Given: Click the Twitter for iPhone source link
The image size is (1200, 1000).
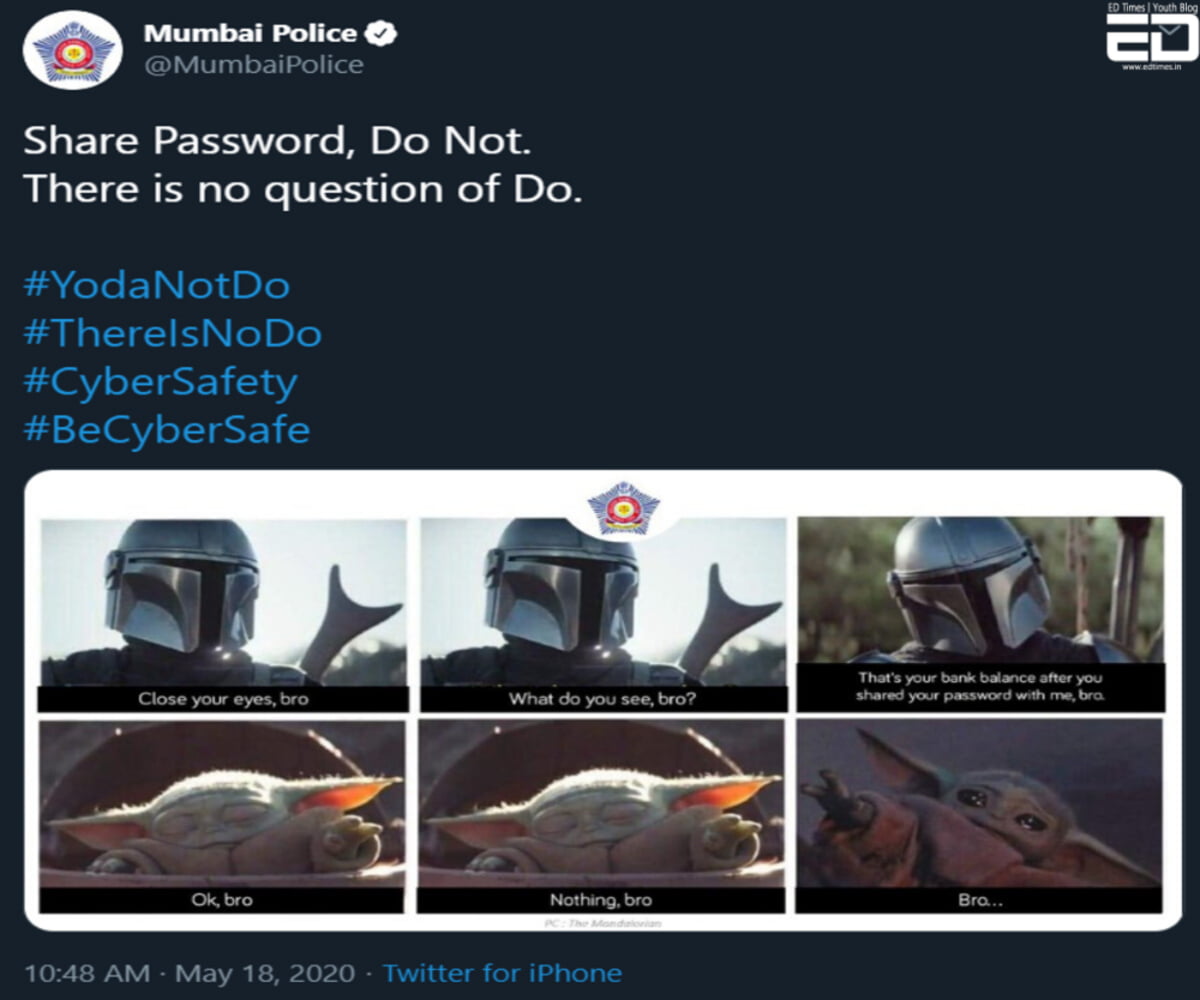Looking at the screenshot, I should tap(502, 973).
